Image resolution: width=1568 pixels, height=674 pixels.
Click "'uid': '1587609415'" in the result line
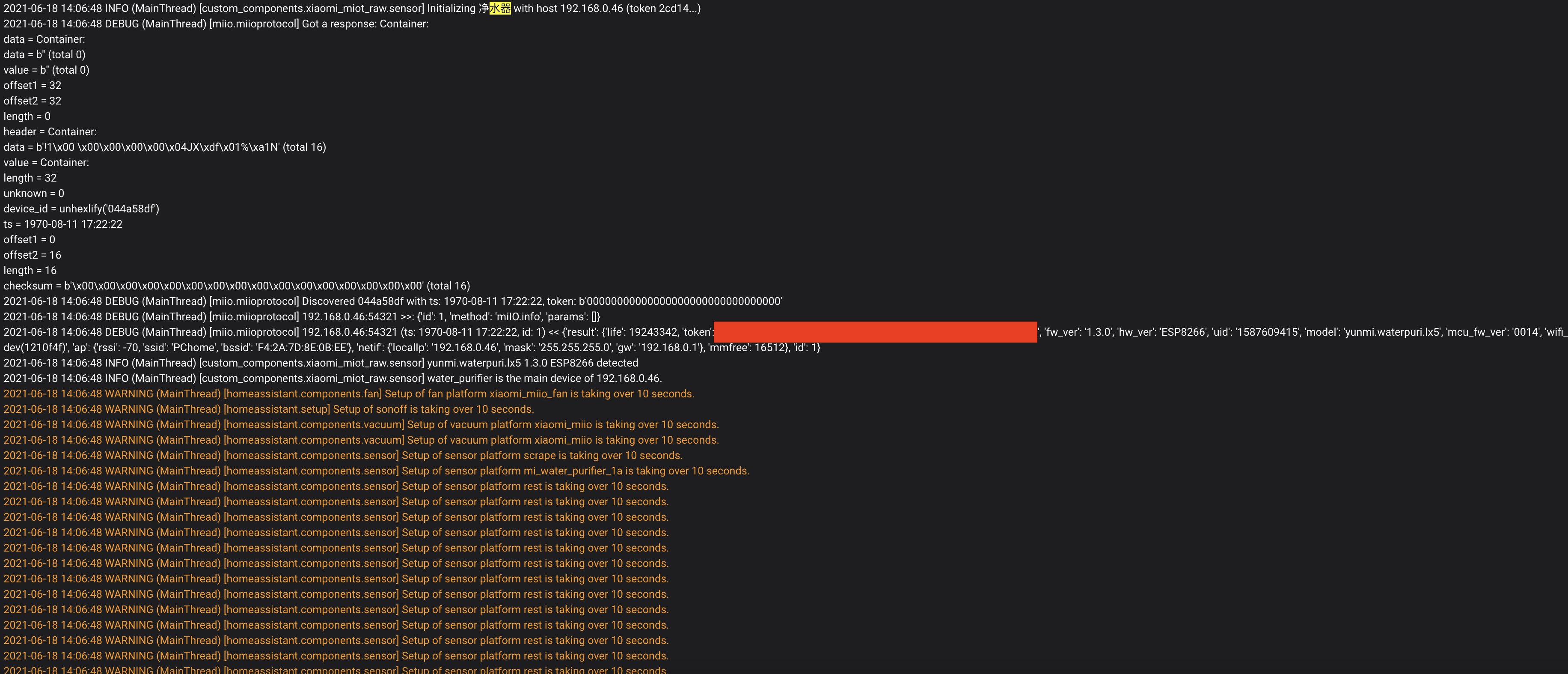pos(1256,332)
